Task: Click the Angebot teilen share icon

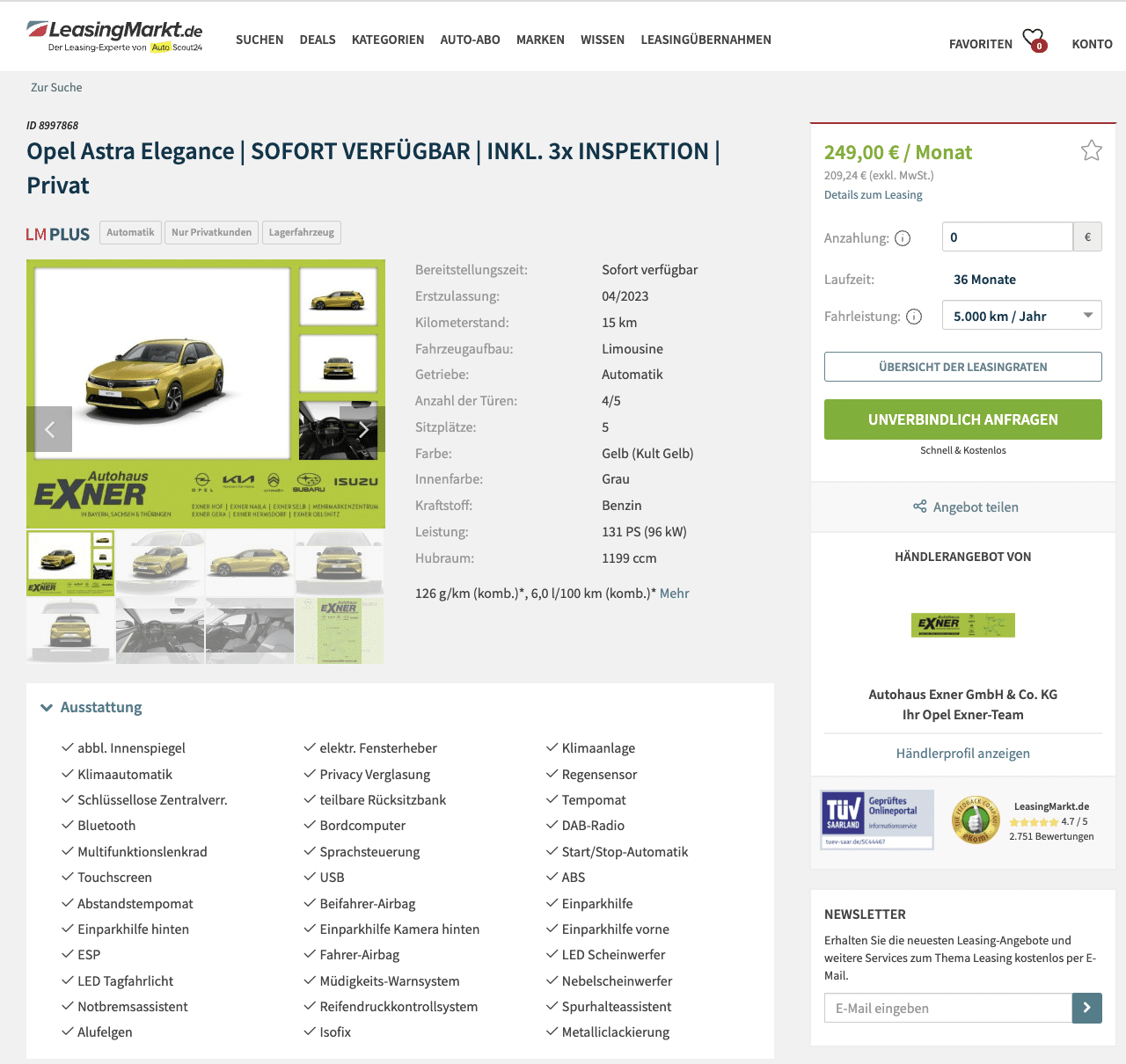Action: pyautogui.click(x=920, y=506)
